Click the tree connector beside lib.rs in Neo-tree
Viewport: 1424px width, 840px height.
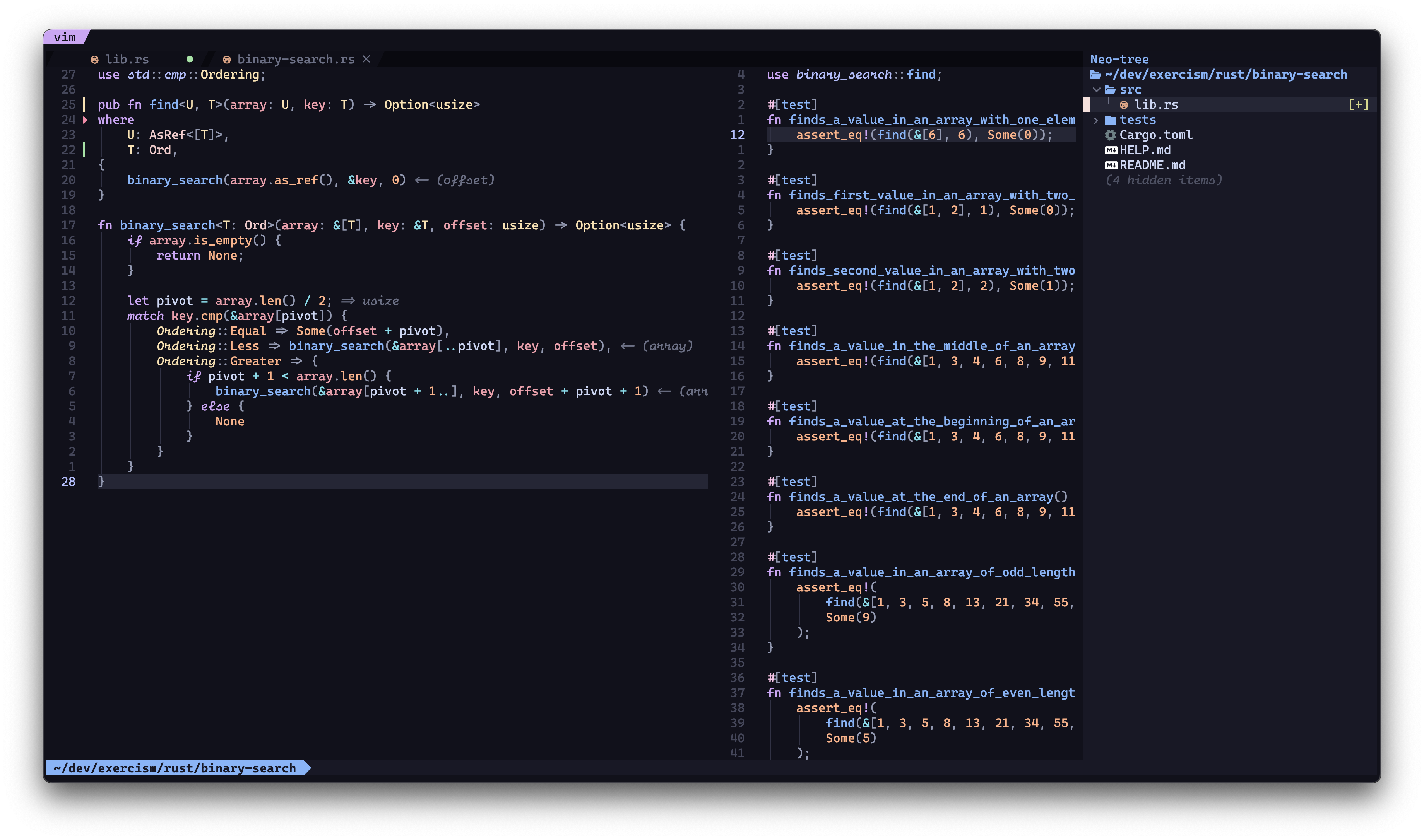click(1110, 102)
